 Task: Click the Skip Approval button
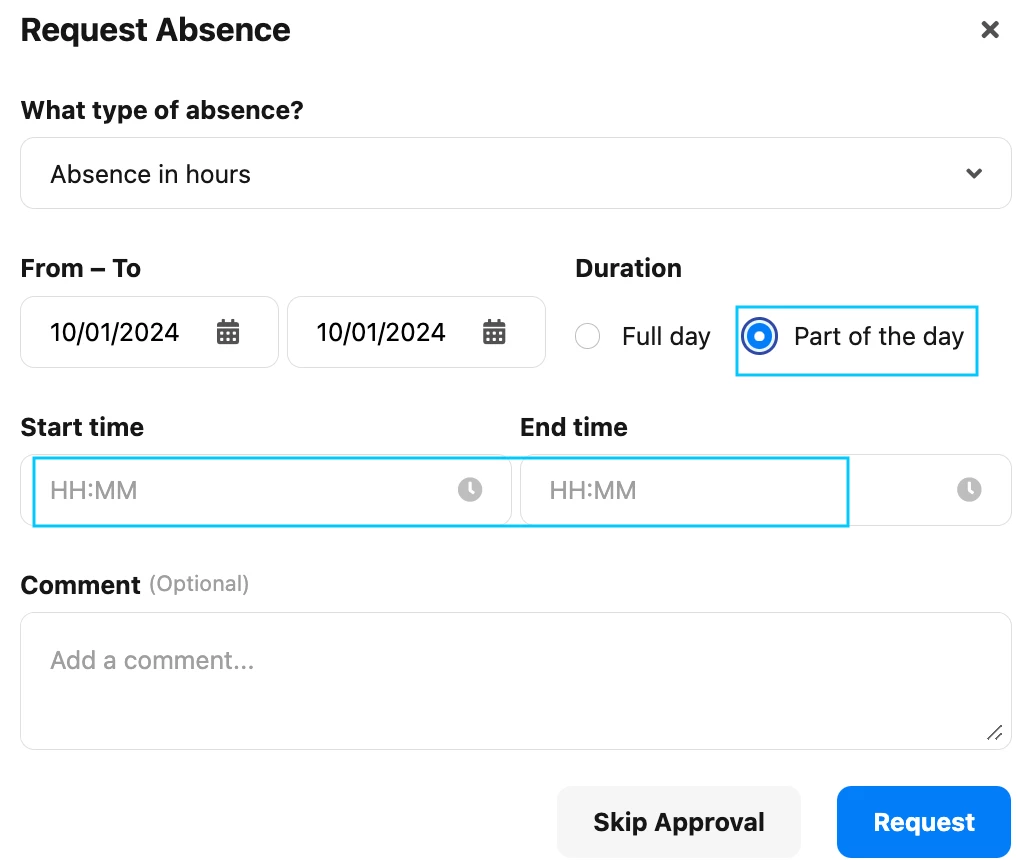679,822
